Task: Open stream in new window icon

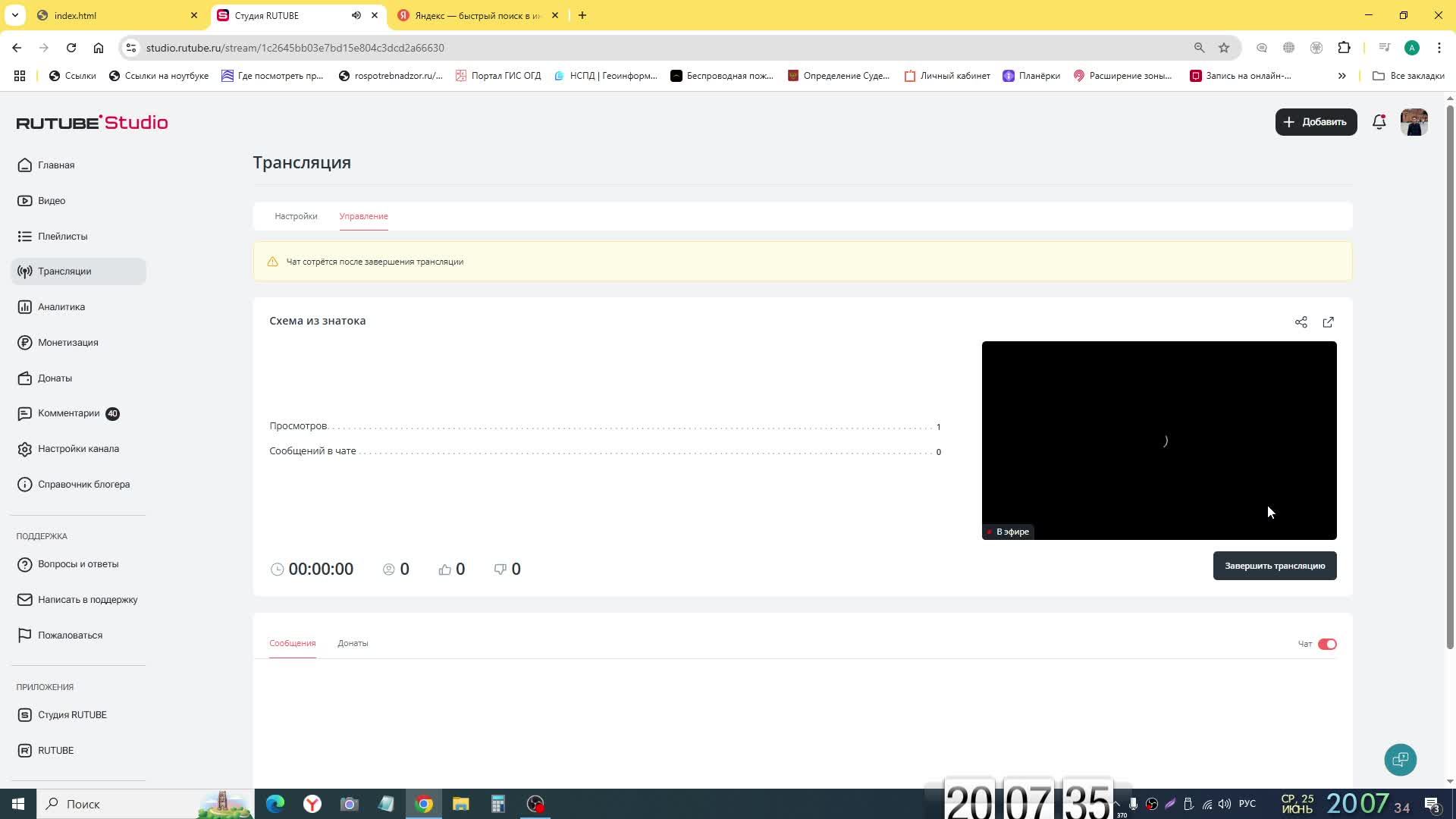Action: [x=1328, y=322]
